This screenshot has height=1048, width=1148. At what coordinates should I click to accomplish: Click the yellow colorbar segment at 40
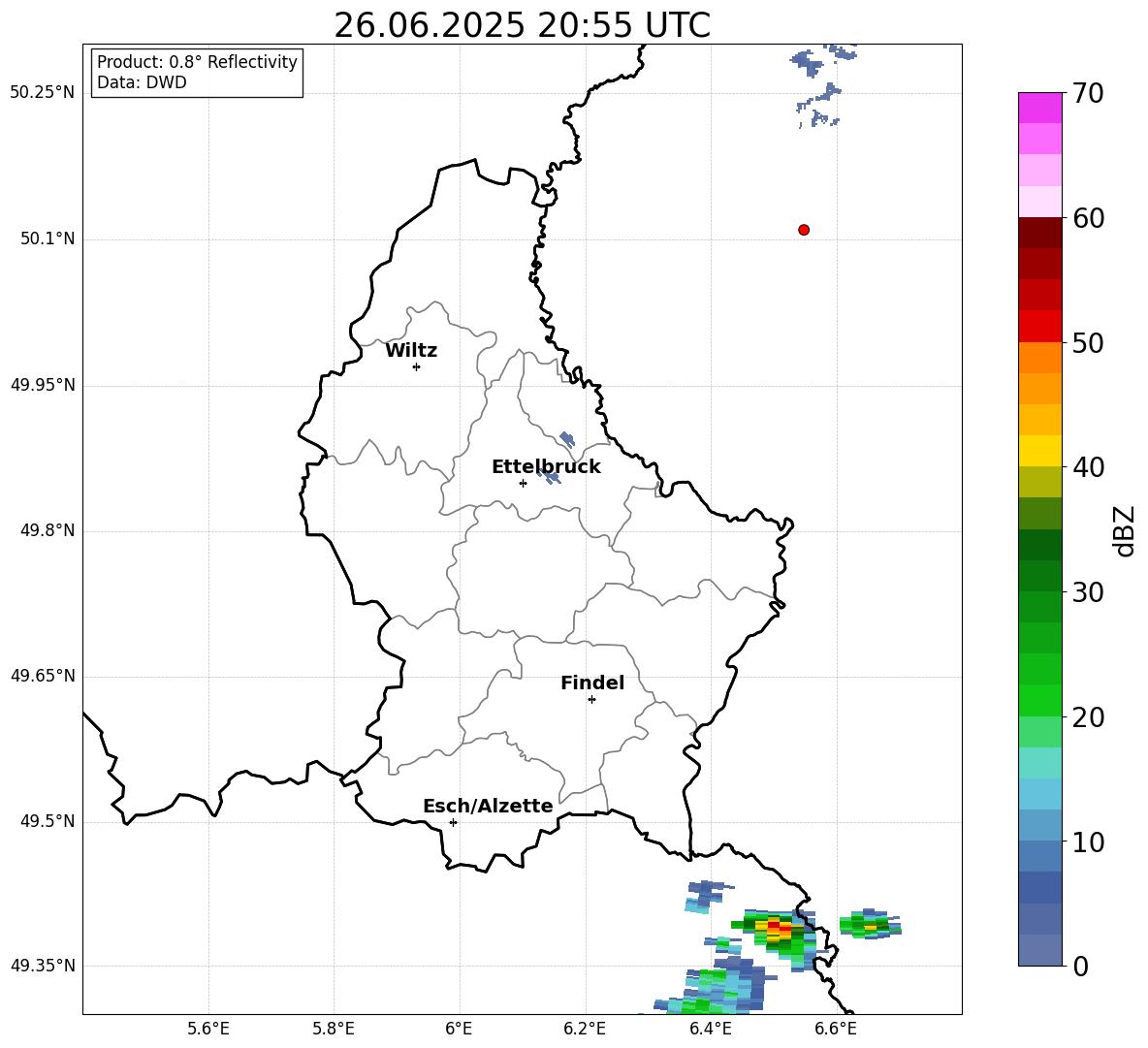pos(1039,451)
